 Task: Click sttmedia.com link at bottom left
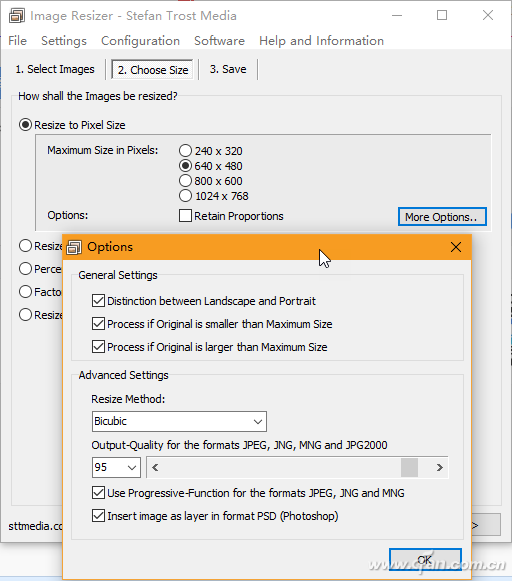(x=36, y=526)
